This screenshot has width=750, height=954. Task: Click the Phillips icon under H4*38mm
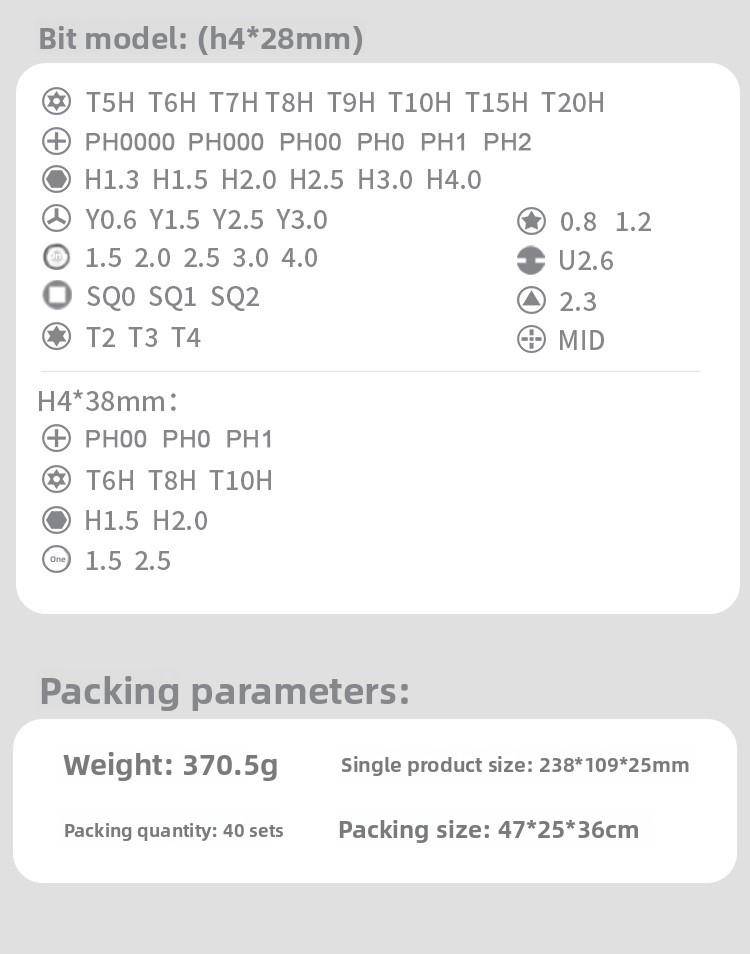click(x=57, y=438)
